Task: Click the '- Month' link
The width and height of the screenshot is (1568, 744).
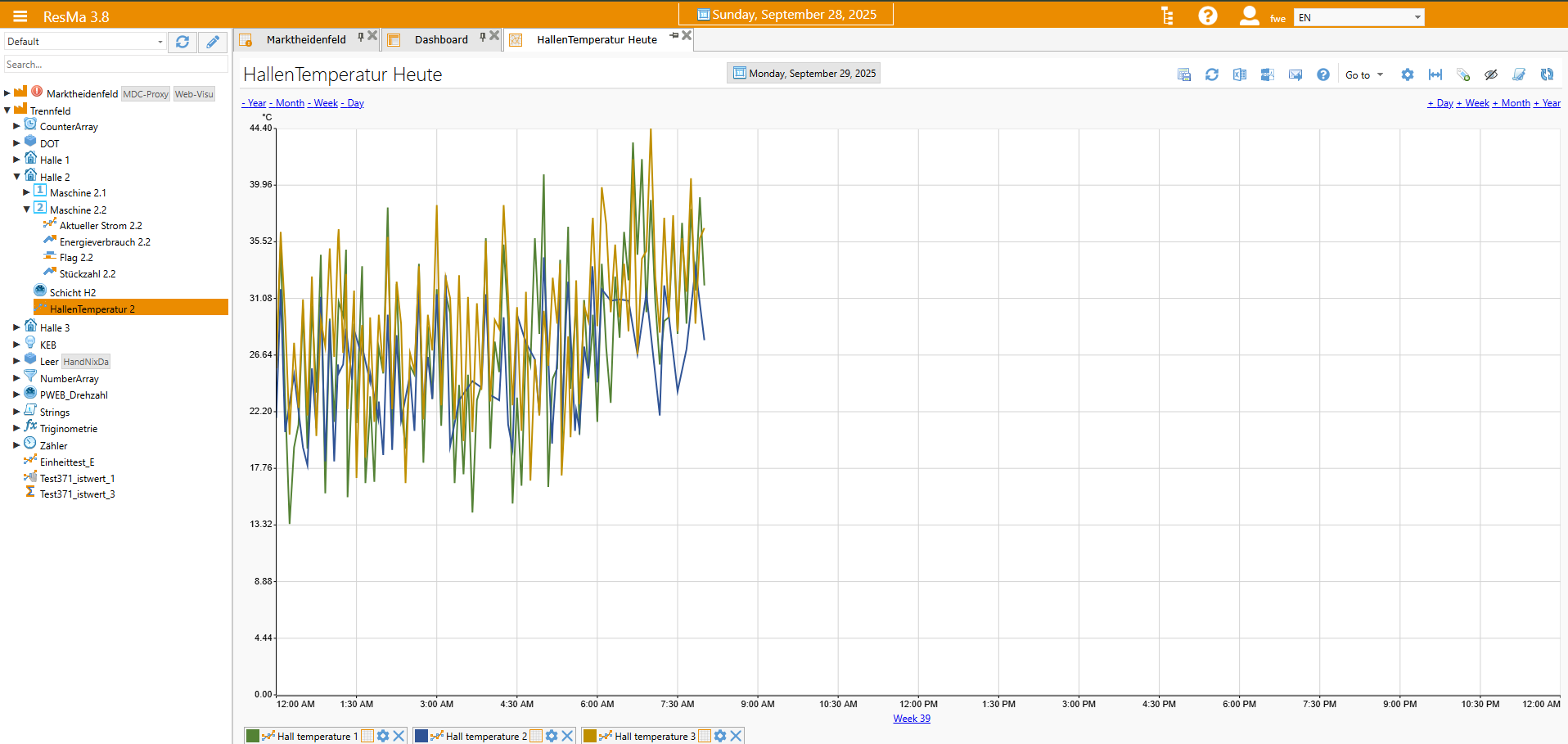Action: pos(287,103)
